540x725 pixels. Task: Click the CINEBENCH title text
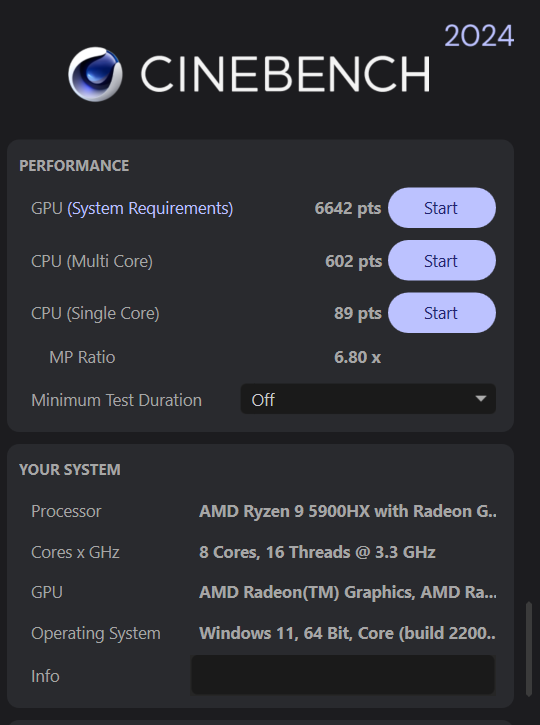pyautogui.click(x=286, y=74)
